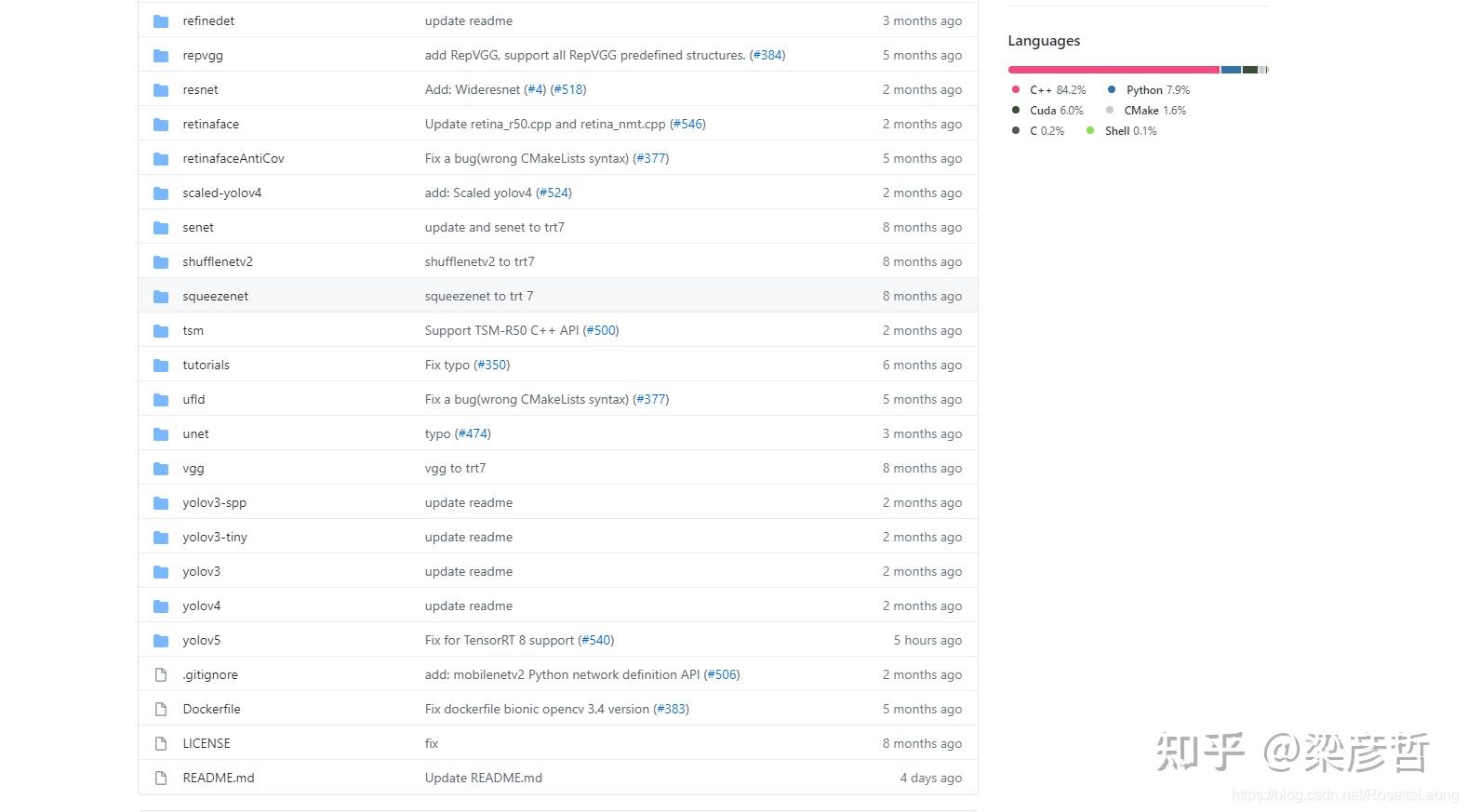The height and width of the screenshot is (812, 1467).
Task: Click the file icon next to LICENSE
Action: pyautogui.click(x=161, y=744)
